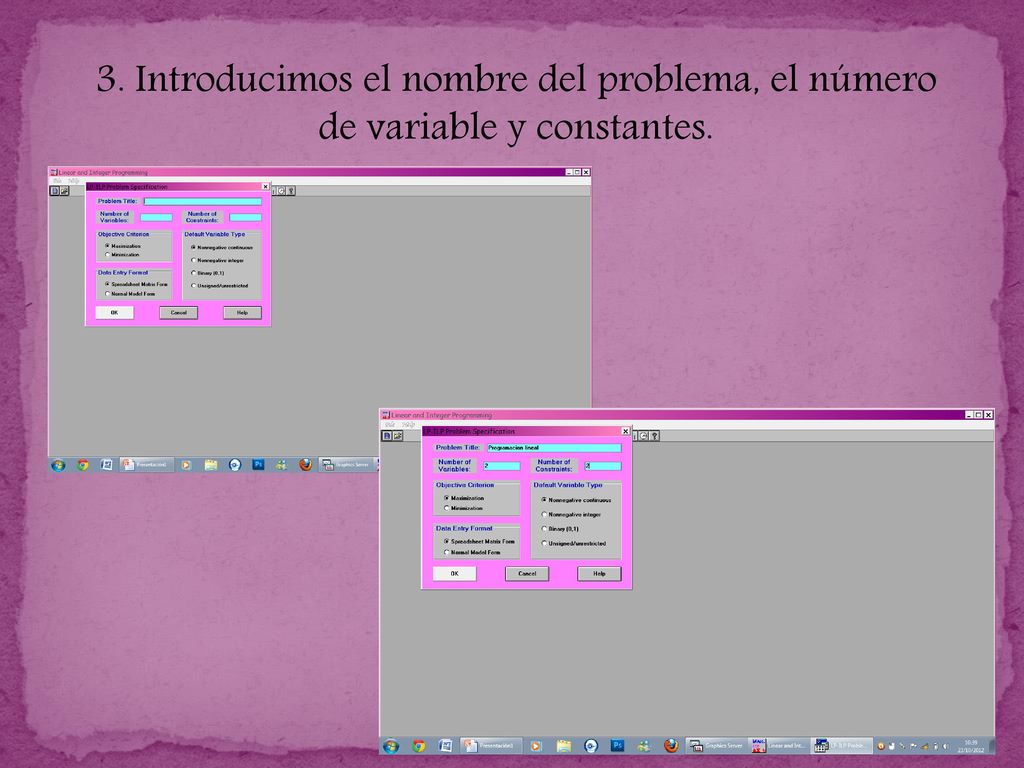Click Cancel in the Programacion lineal dialog
The width and height of the screenshot is (1024, 768).
(527, 573)
